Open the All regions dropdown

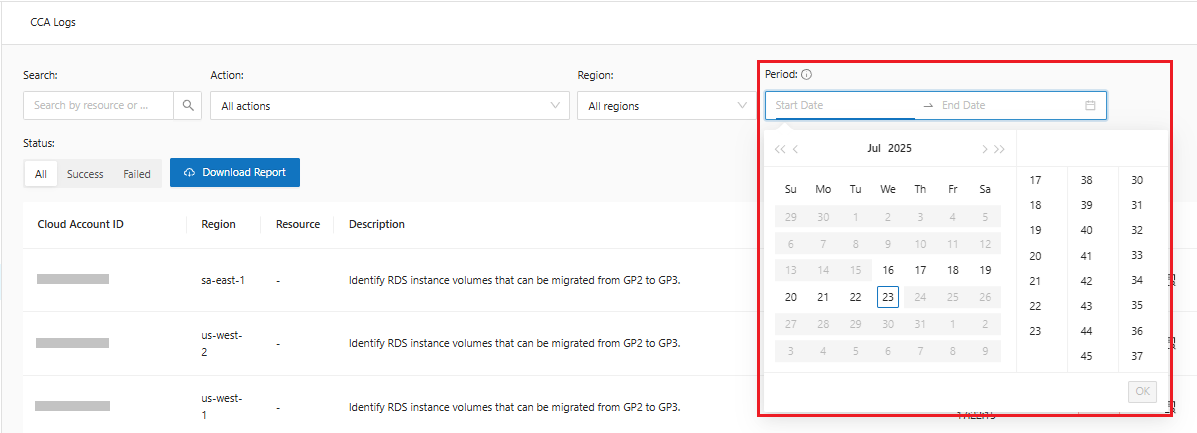[666, 106]
